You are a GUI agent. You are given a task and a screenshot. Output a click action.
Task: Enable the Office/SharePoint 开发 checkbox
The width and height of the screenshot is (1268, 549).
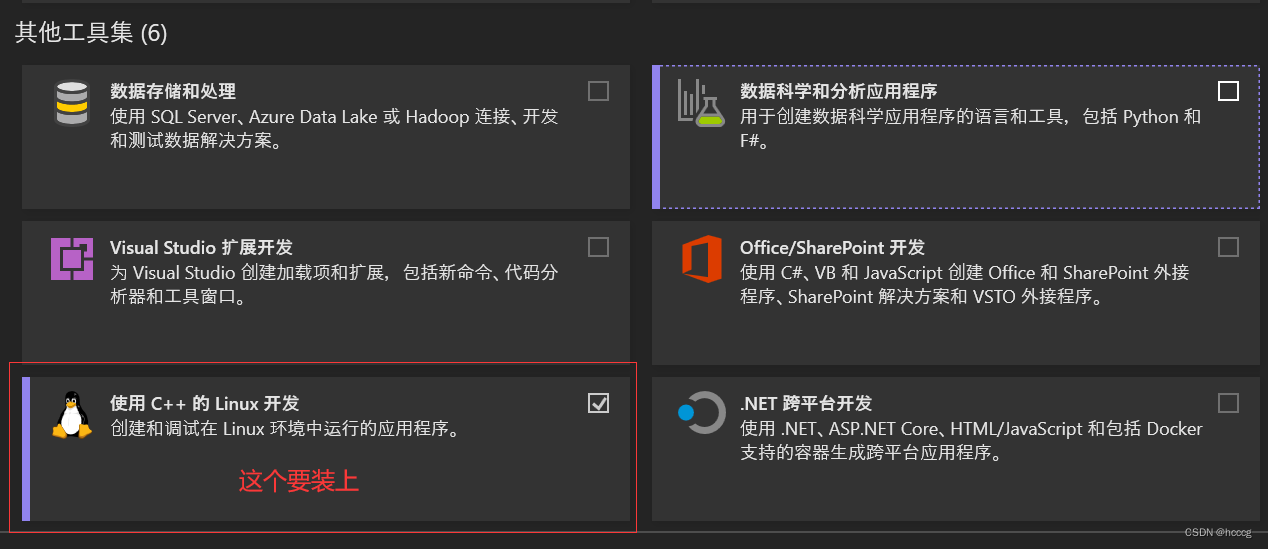tap(1228, 247)
